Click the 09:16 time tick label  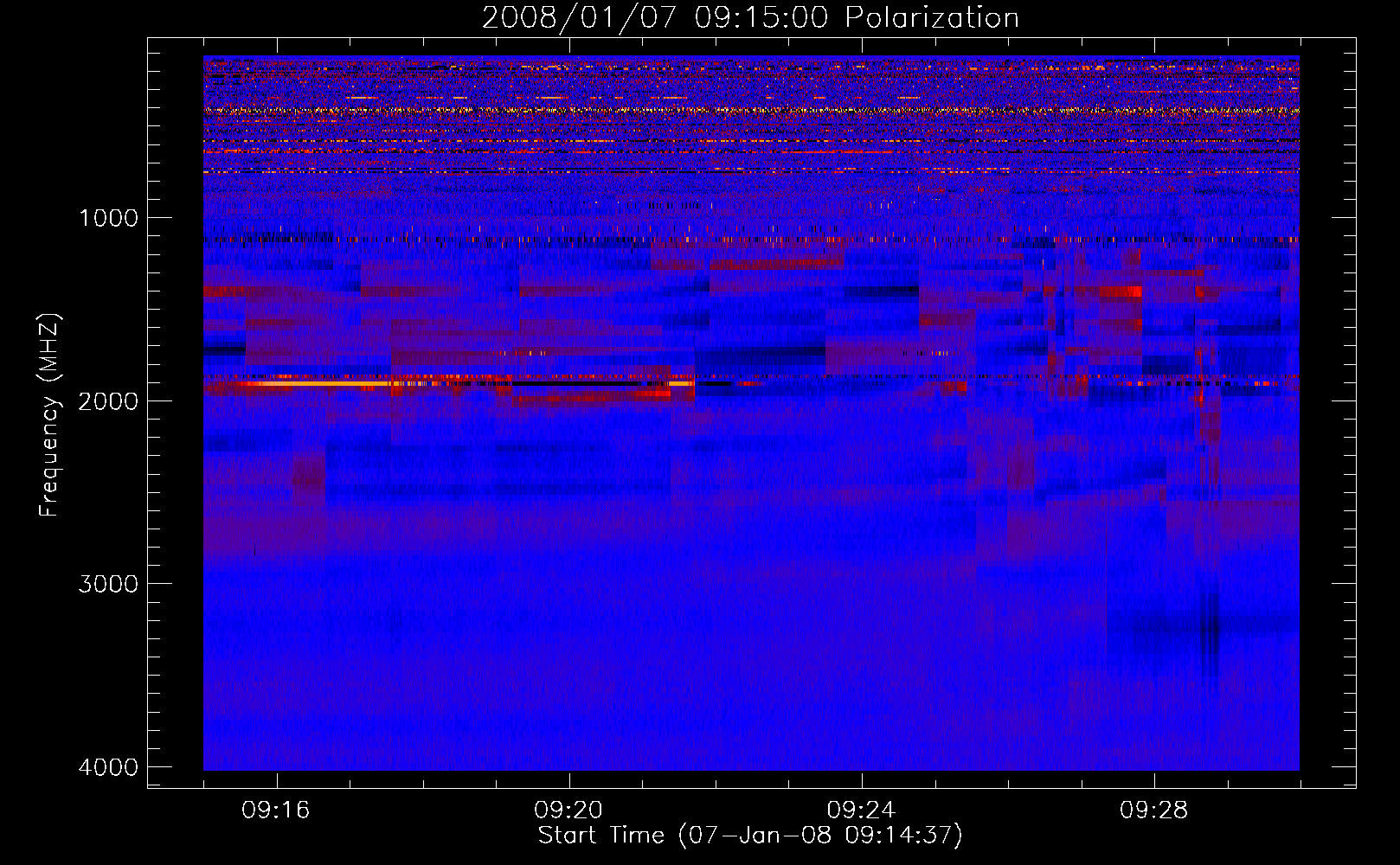pyautogui.click(x=276, y=811)
